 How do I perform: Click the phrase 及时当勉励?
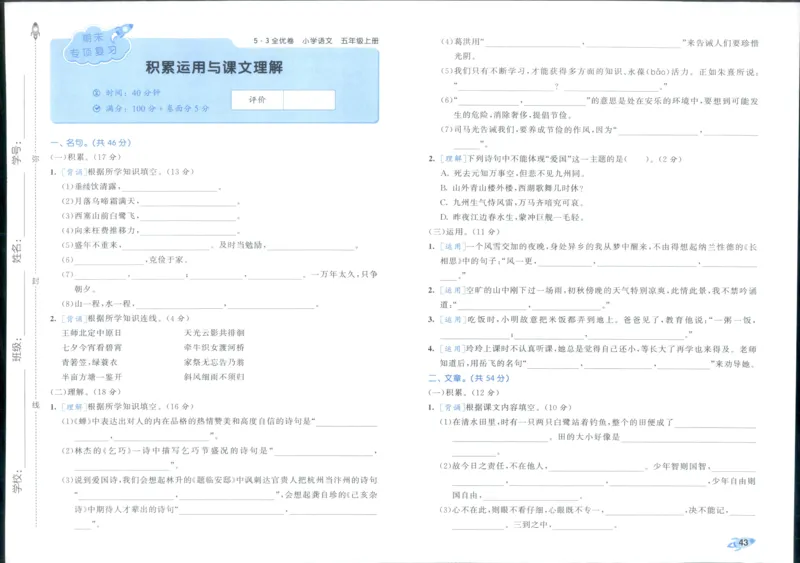coord(242,245)
